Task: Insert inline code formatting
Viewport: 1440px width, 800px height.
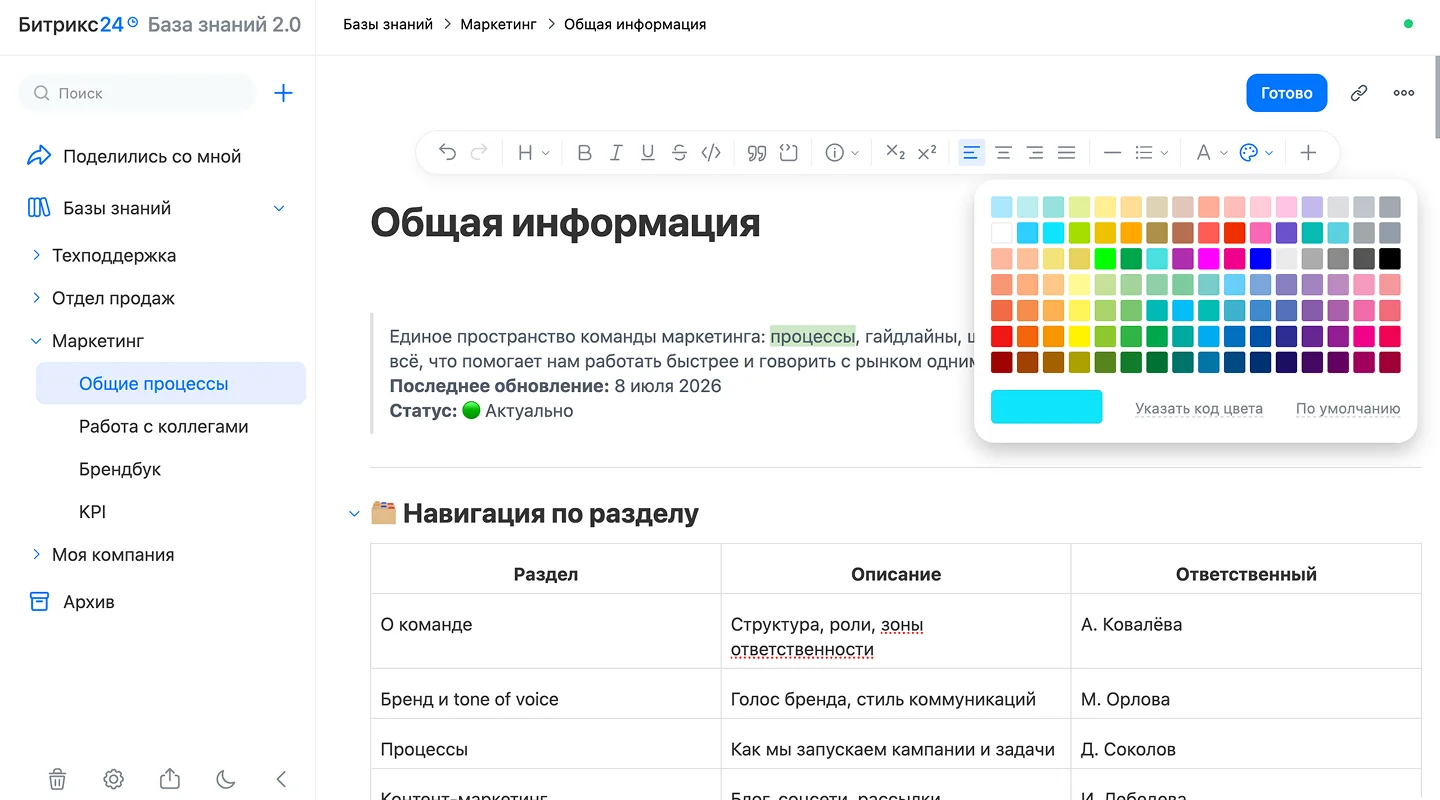Action: pos(711,153)
